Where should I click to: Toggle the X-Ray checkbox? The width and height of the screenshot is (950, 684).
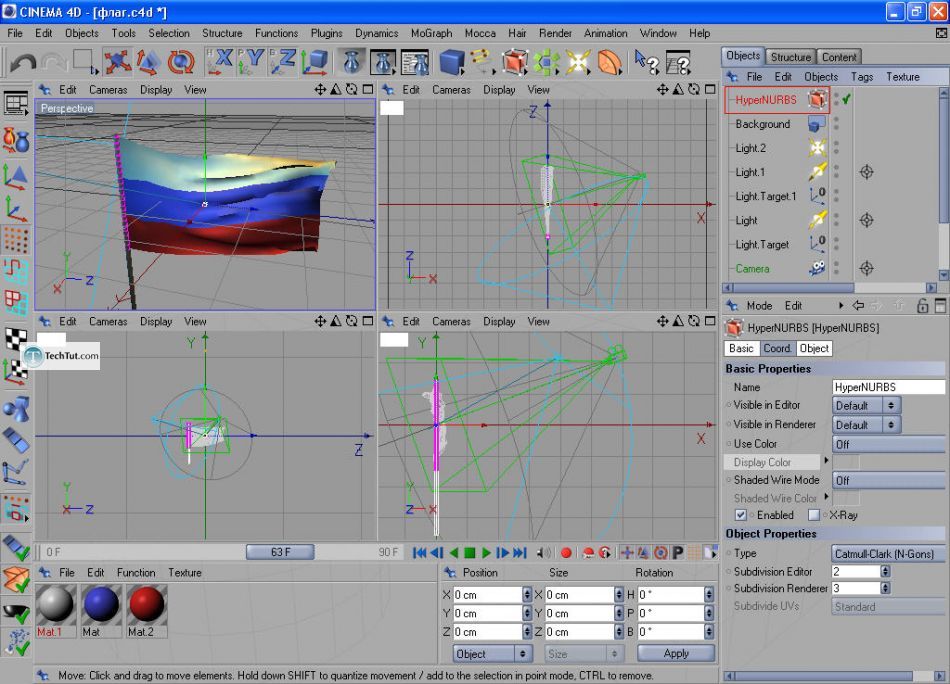tap(814, 515)
